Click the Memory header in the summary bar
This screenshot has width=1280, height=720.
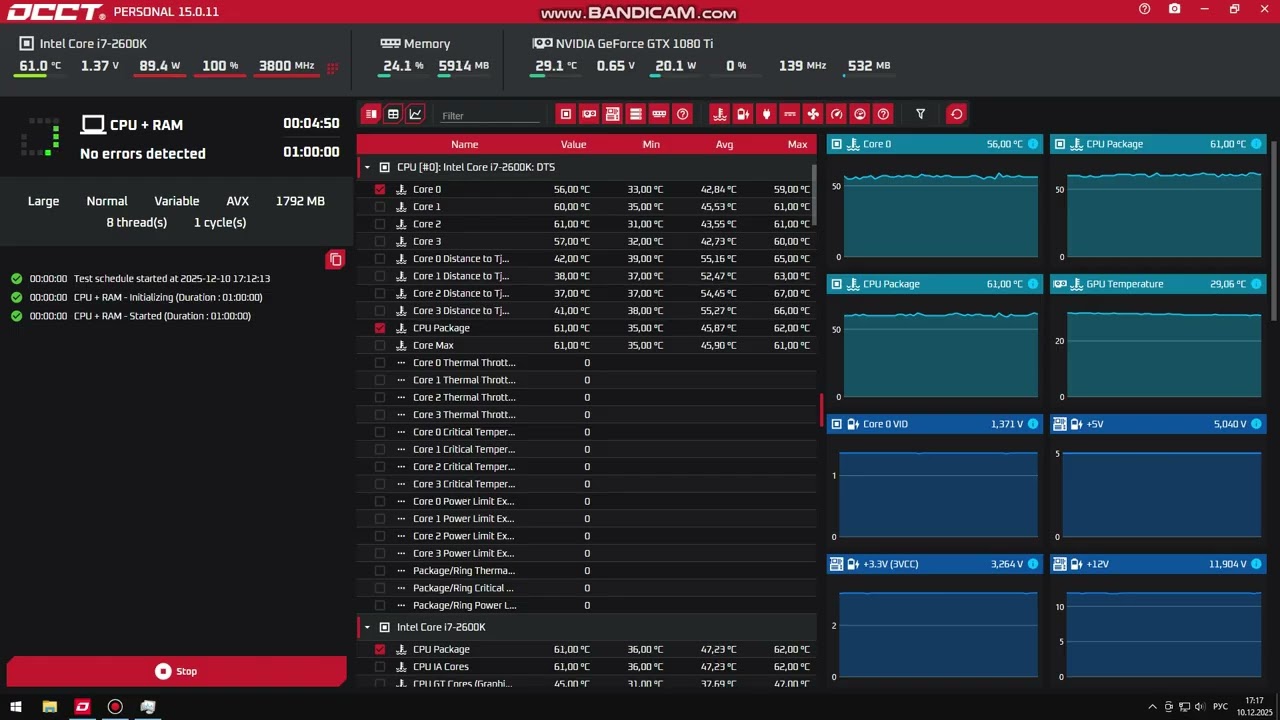(416, 44)
